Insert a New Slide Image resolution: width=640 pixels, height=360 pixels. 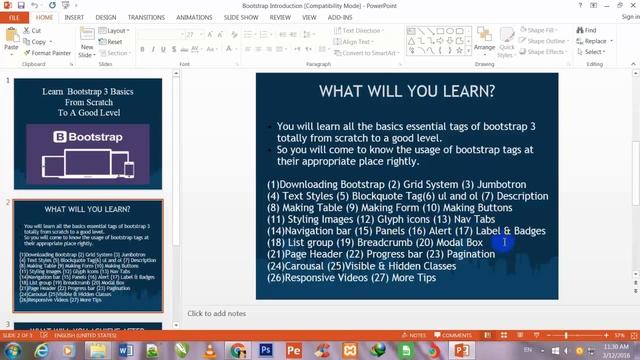pyautogui.click(x=87, y=42)
